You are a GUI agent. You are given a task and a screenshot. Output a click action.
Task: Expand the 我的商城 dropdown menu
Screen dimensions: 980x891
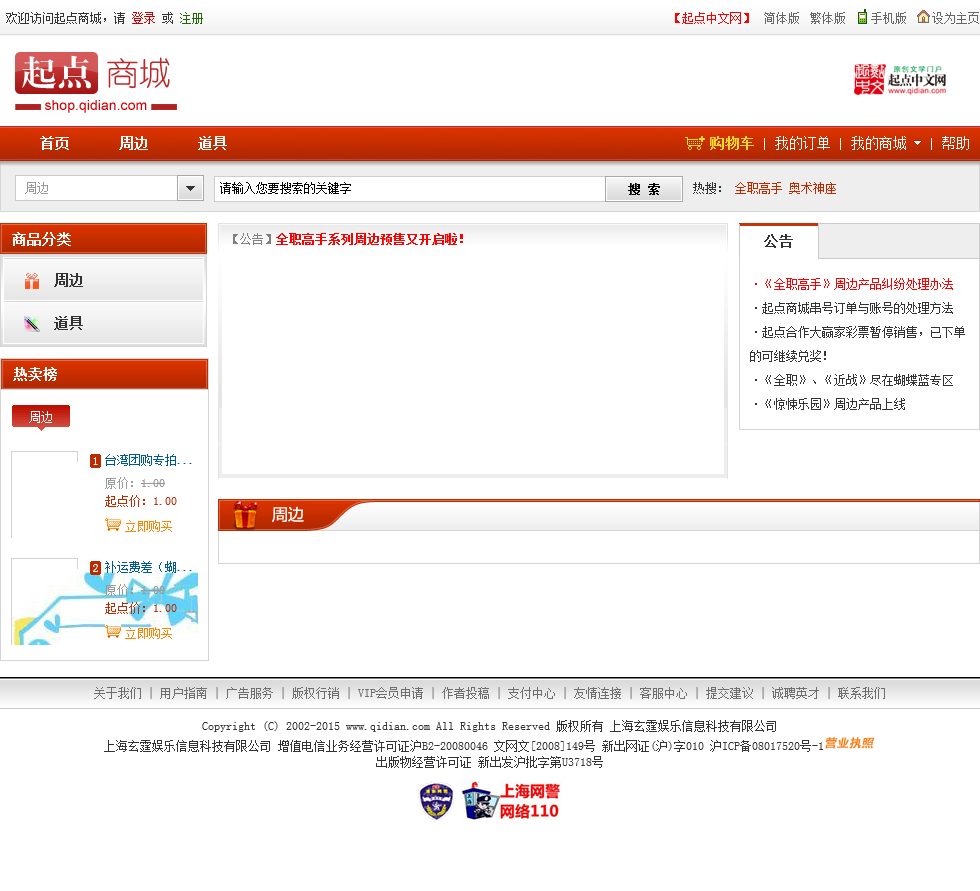pyautogui.click(x=917, y=143)
